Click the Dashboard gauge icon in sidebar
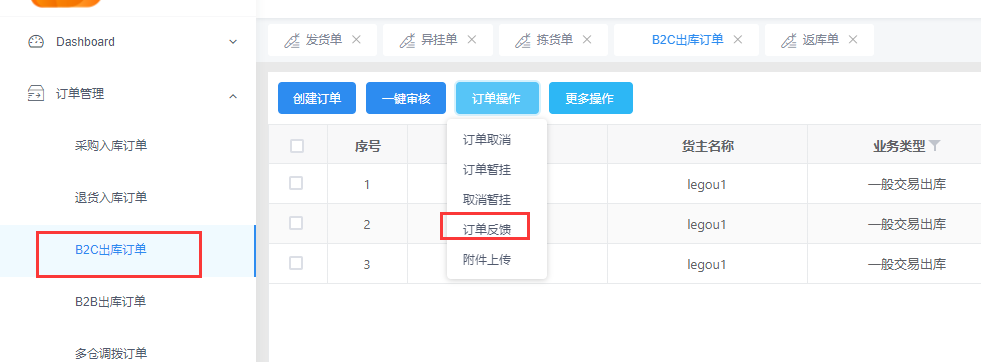This screenshot has width=981, height=362. (x=36, y=42)
